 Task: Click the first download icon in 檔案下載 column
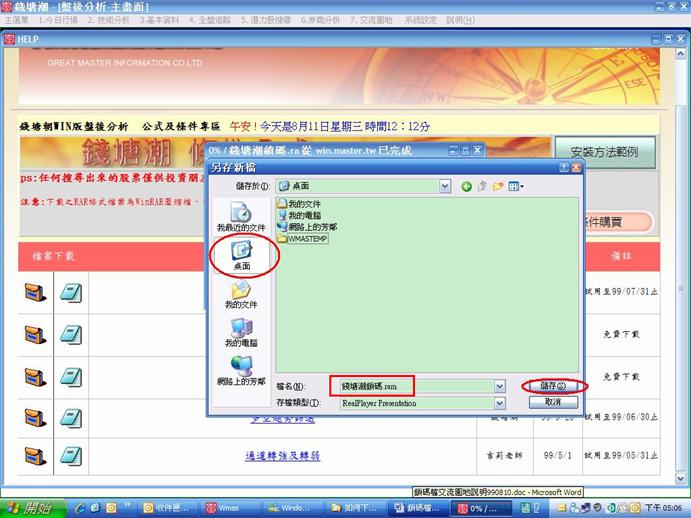coord(36,292)
